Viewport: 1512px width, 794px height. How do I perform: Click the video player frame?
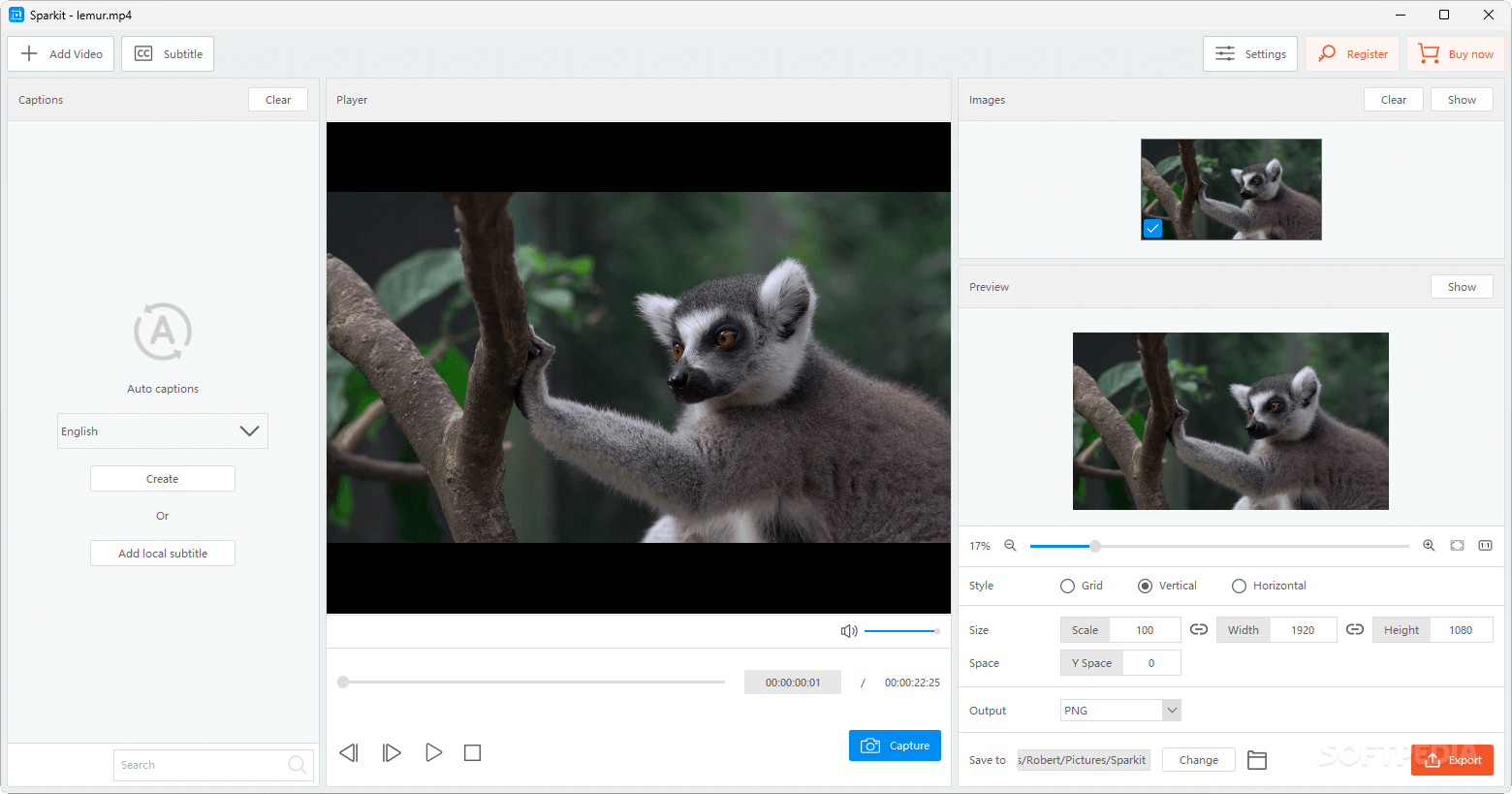(x=639, y=367)
